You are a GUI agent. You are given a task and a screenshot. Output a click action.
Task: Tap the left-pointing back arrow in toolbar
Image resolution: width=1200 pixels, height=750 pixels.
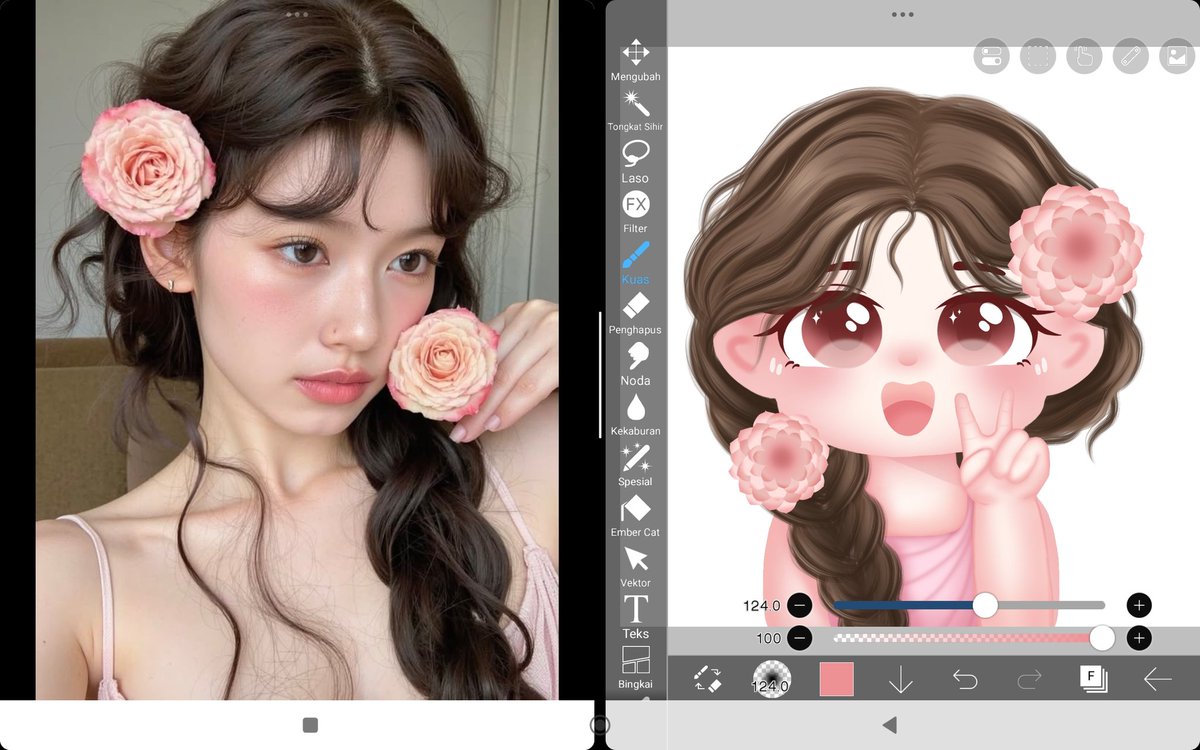pyautogui.click(x=1157, y=680)
